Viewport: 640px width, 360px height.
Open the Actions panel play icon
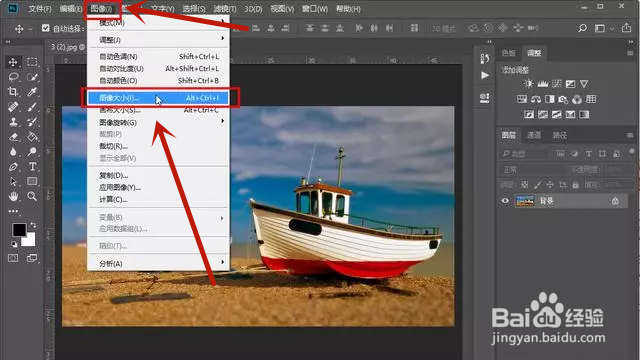tap(484, 76)
